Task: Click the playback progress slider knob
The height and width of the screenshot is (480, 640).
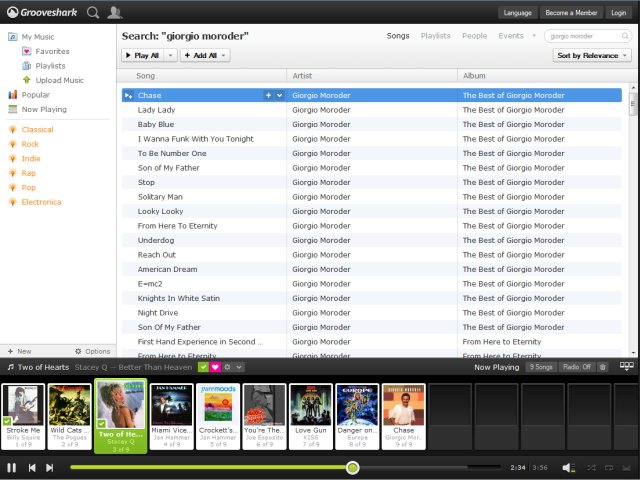Action: [x=352, y=467]
